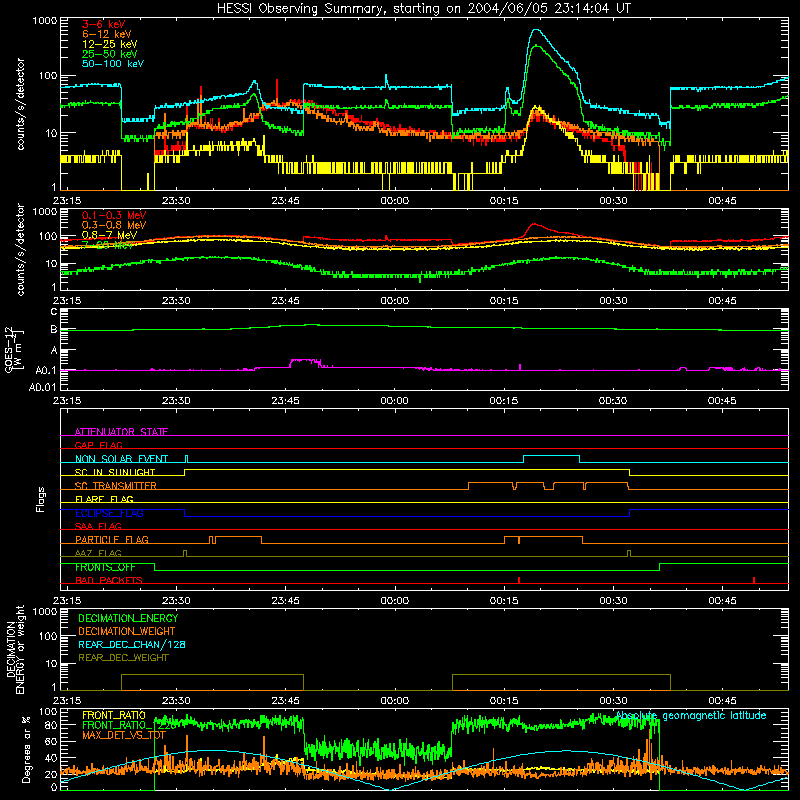The height and width of the screenshot is (800, 800).
Task: Click the ATTENUATOR_STATE flag label
Action: [x=121, y=432]
